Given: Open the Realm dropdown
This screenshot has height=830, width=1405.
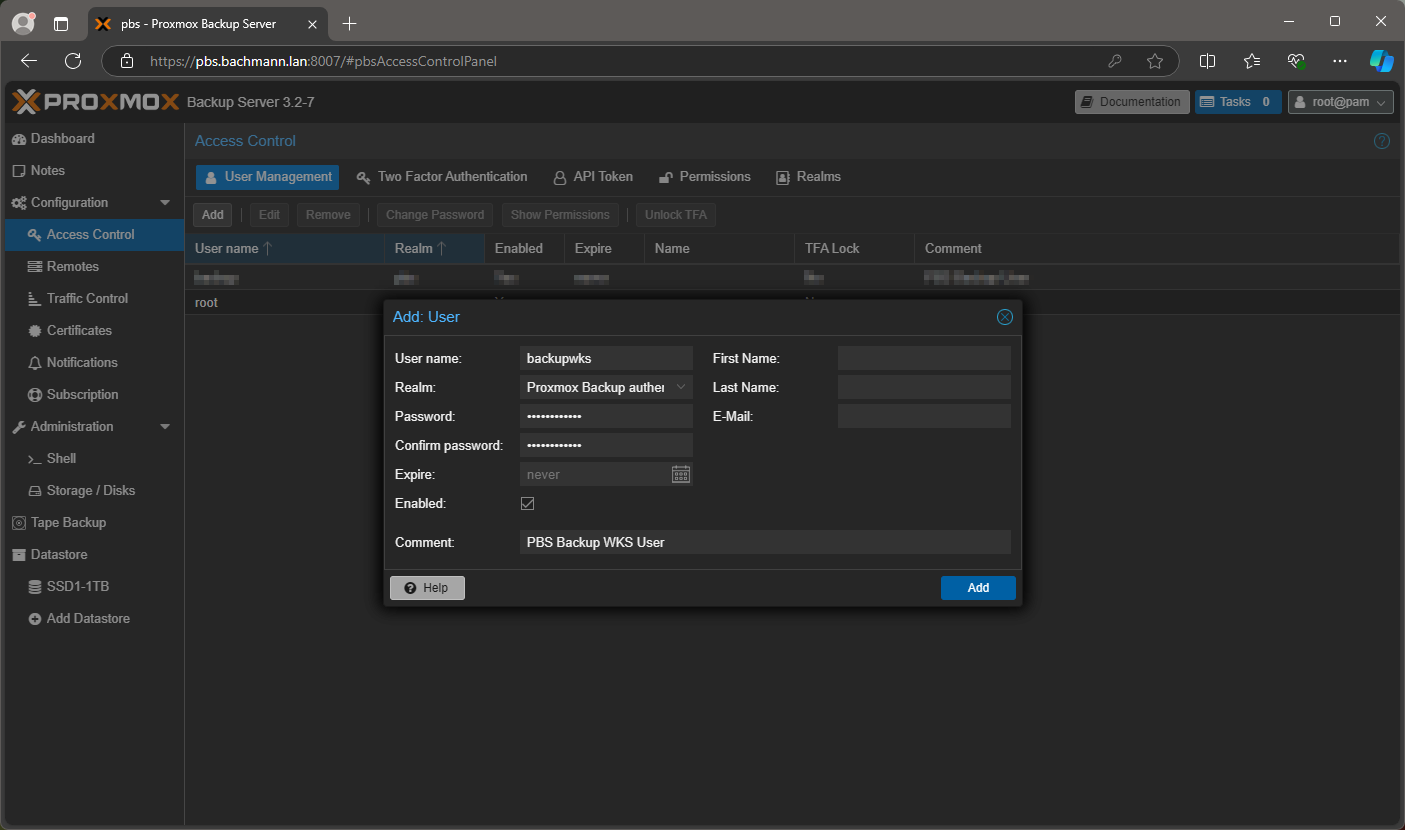Looking at the screenshot, I should 681,387.
